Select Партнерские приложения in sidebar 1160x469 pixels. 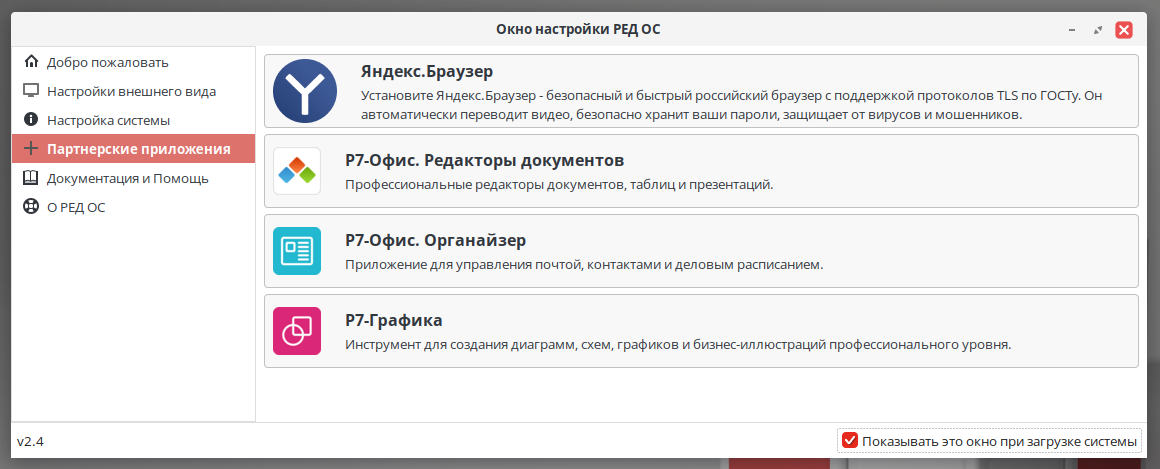tap(133, 149)
